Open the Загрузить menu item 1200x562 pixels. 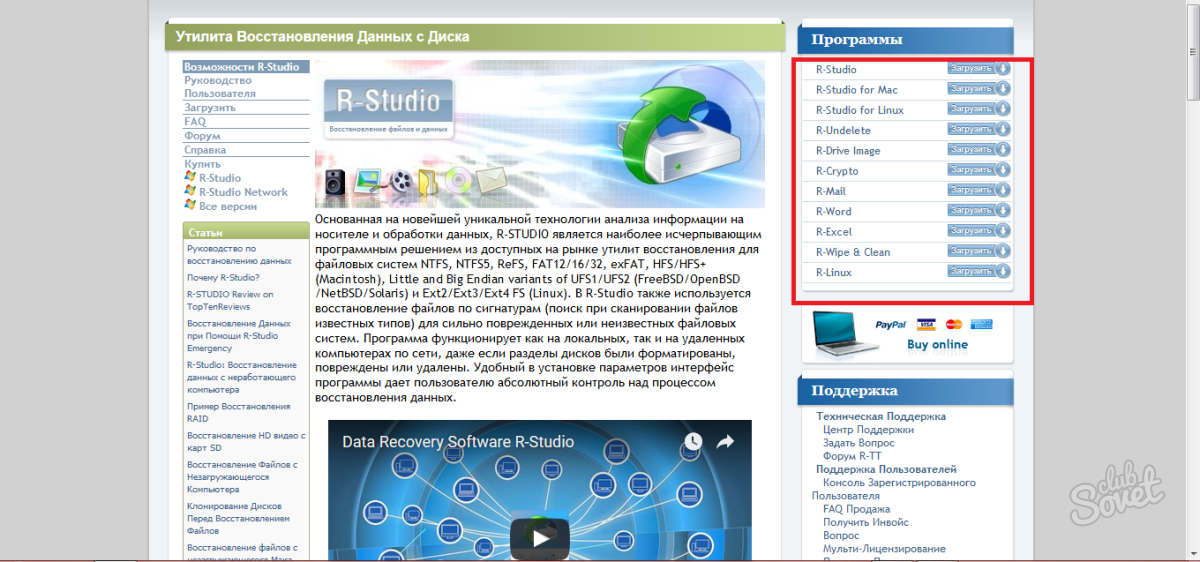tap(210, 107)
